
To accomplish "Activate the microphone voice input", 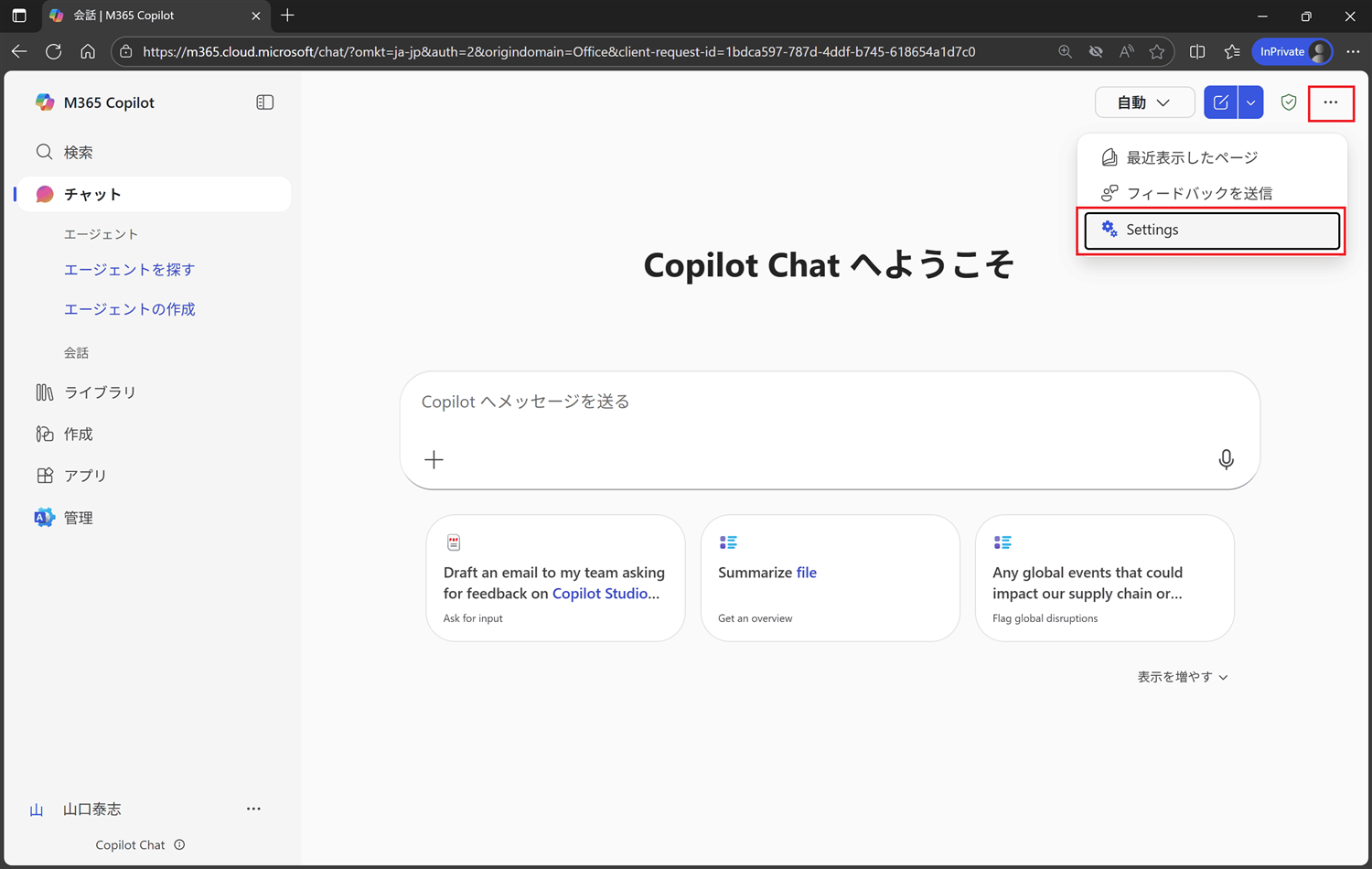I will point(1227,459).
